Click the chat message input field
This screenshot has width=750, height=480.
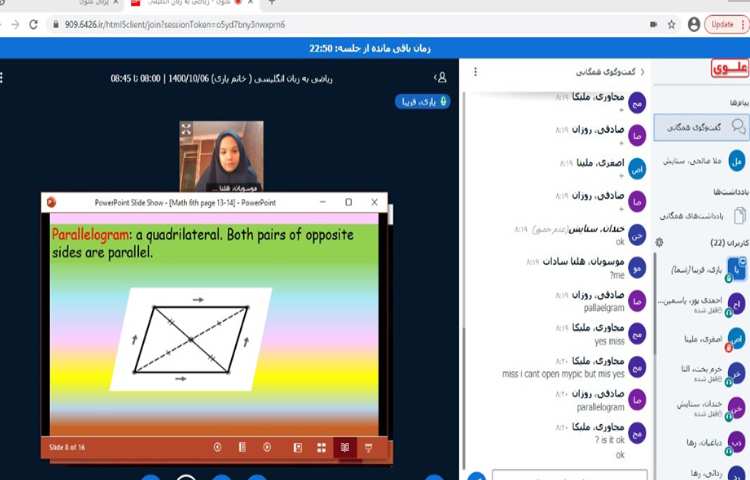pyautogui.click(x=569, y=475)
